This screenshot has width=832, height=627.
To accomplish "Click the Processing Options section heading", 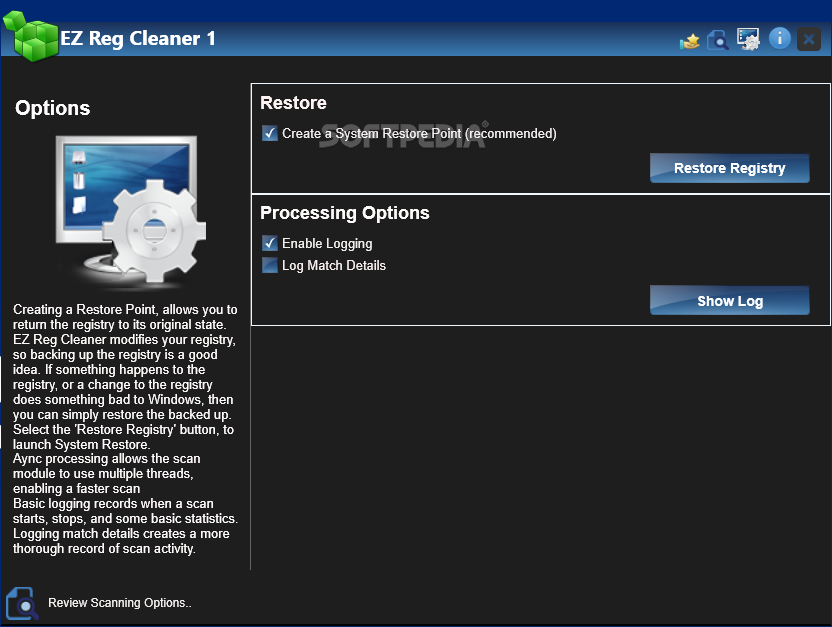I will click(345, 213).
